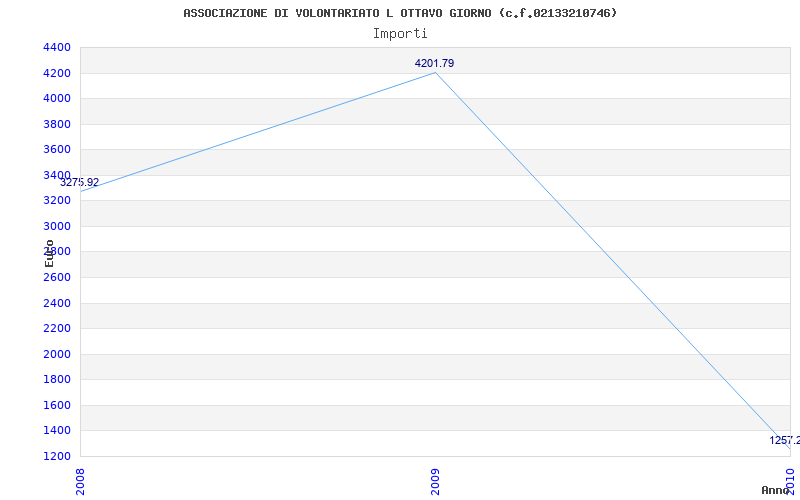
Task: Click the 3800 y-axis value
Action: (57, 124)
